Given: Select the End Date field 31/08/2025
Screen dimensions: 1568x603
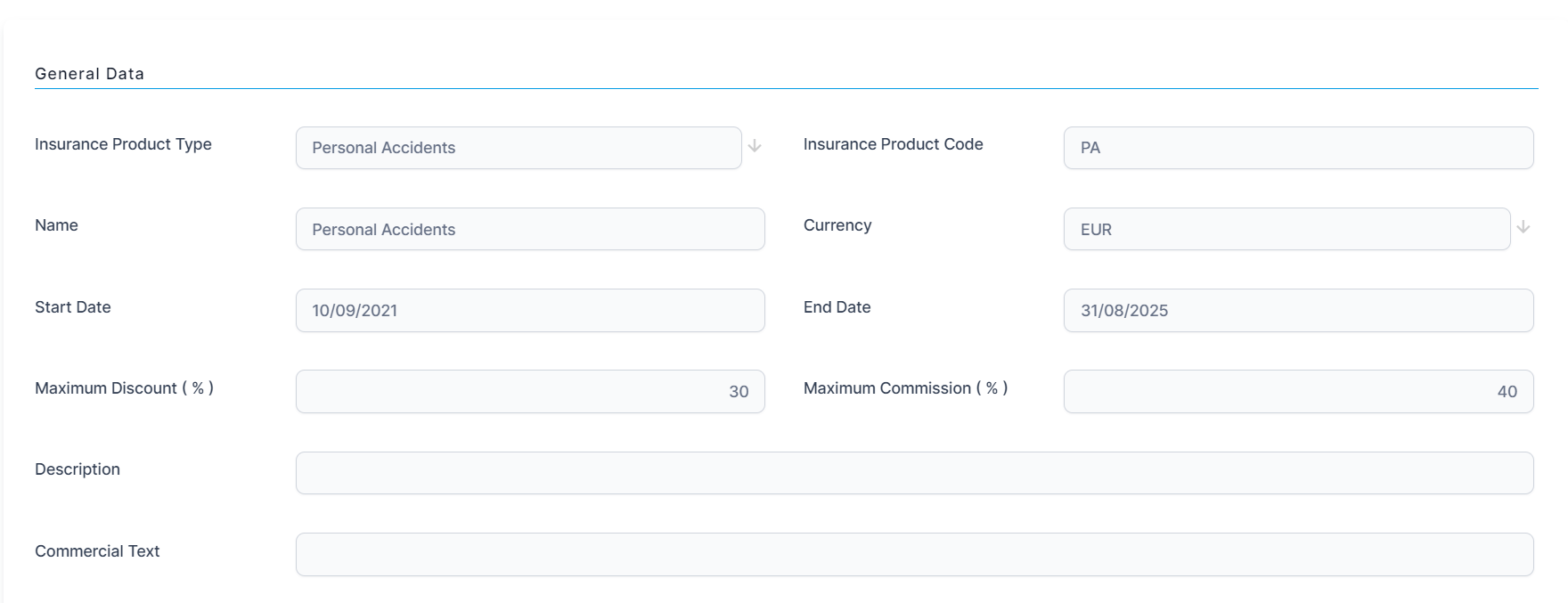Looking at the screenshot, I should pos(1297,311).
